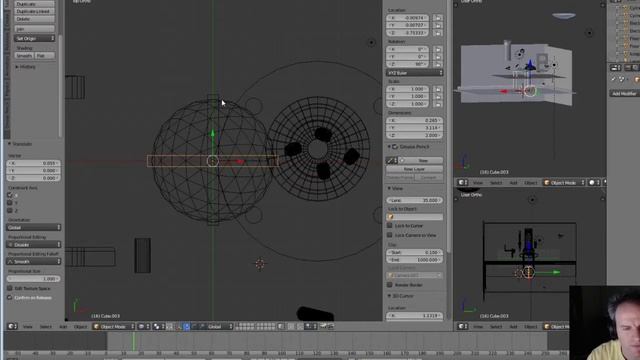Image resolution: width=640 pixels, height=360 pixels.
Task: Open Select menu in main viewport header
Action: (46, 327)
